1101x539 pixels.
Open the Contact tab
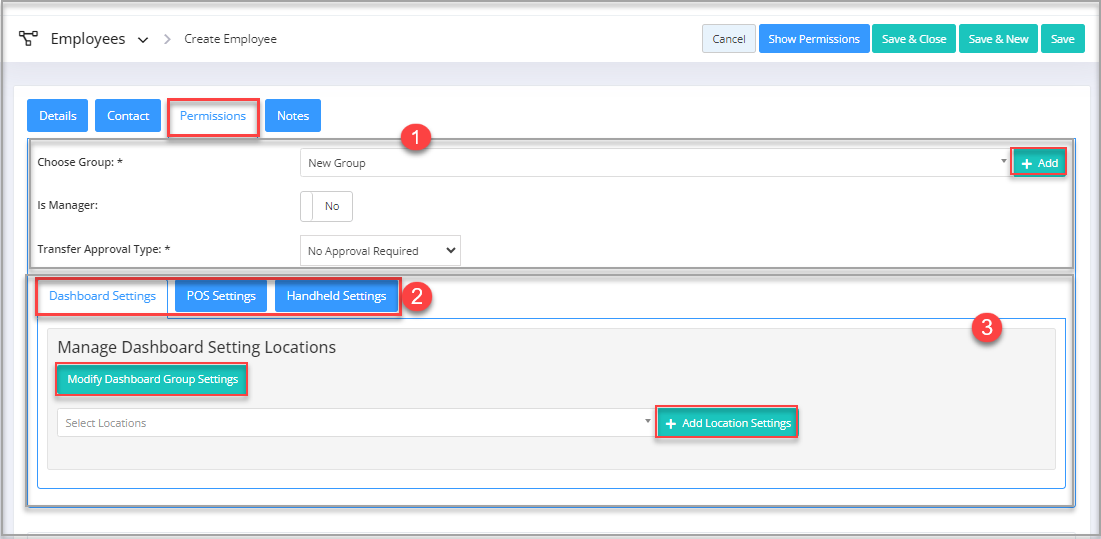(128, 116)
